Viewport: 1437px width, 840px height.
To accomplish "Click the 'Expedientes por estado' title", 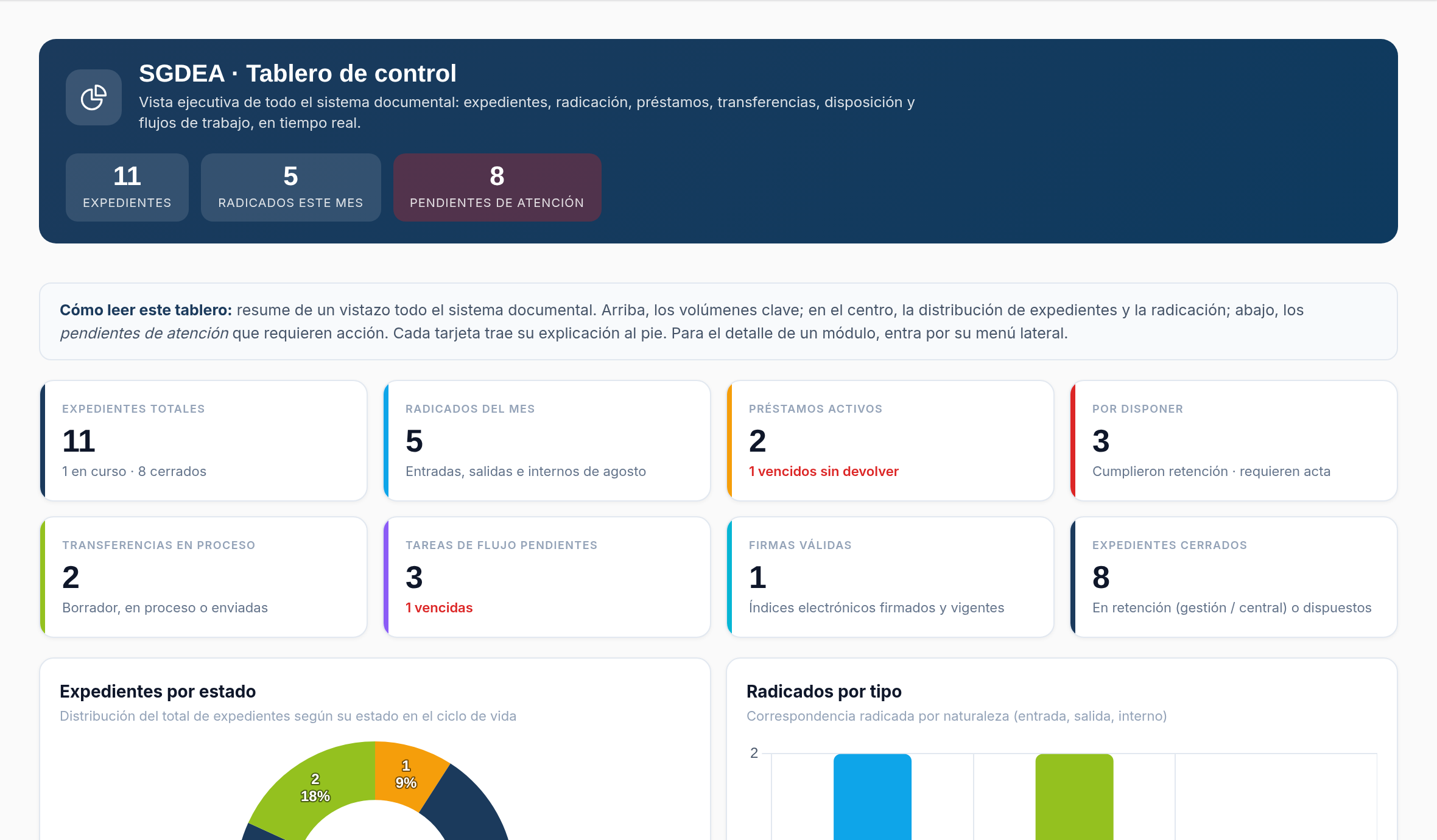I will click(x=158, y=691).
